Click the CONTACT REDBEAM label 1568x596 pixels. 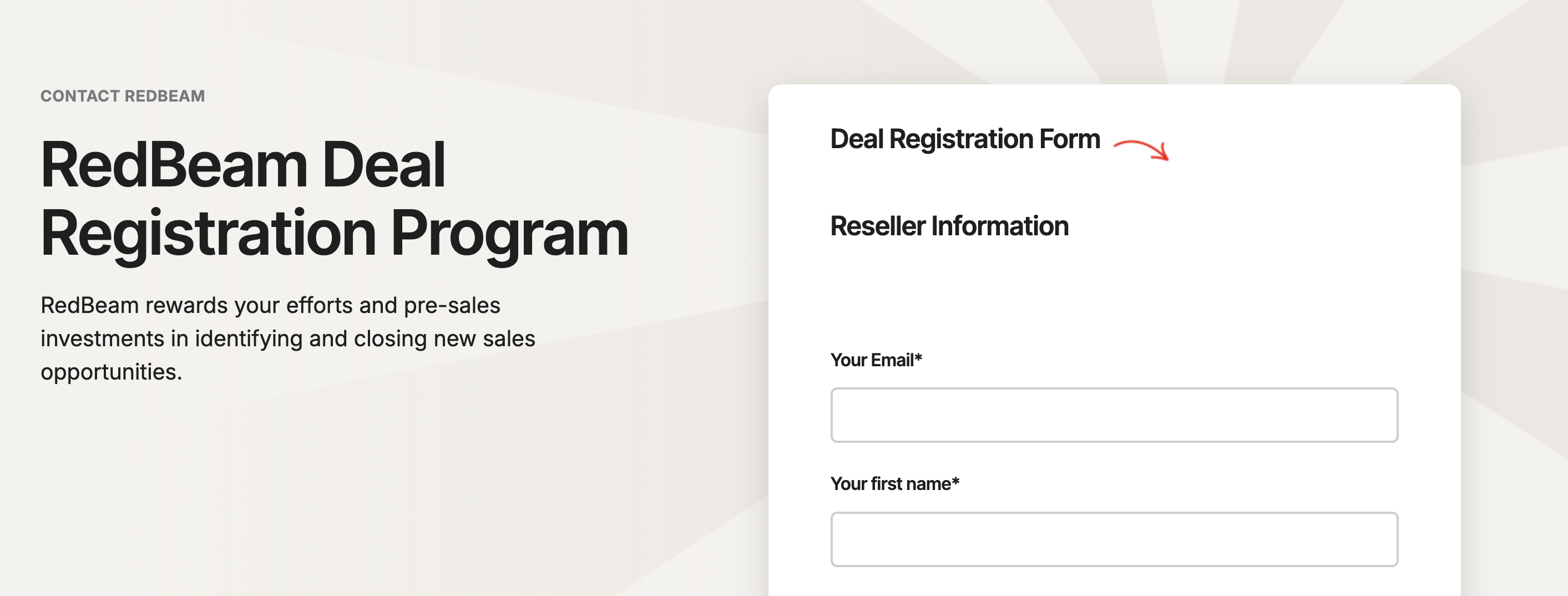point(123,95)
